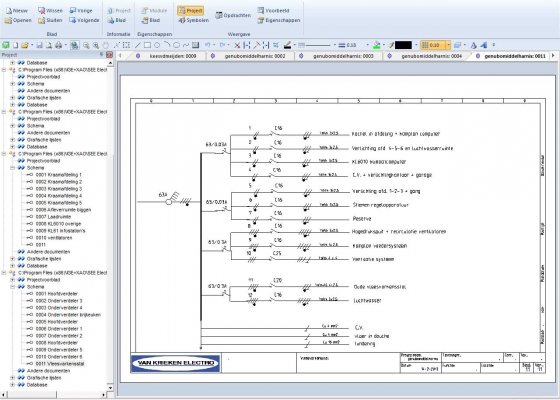Open the black color swatch dropdown arrow
The height and width of the screenshot is (400, 560).
pyautogui.click(x=415, y=45)
